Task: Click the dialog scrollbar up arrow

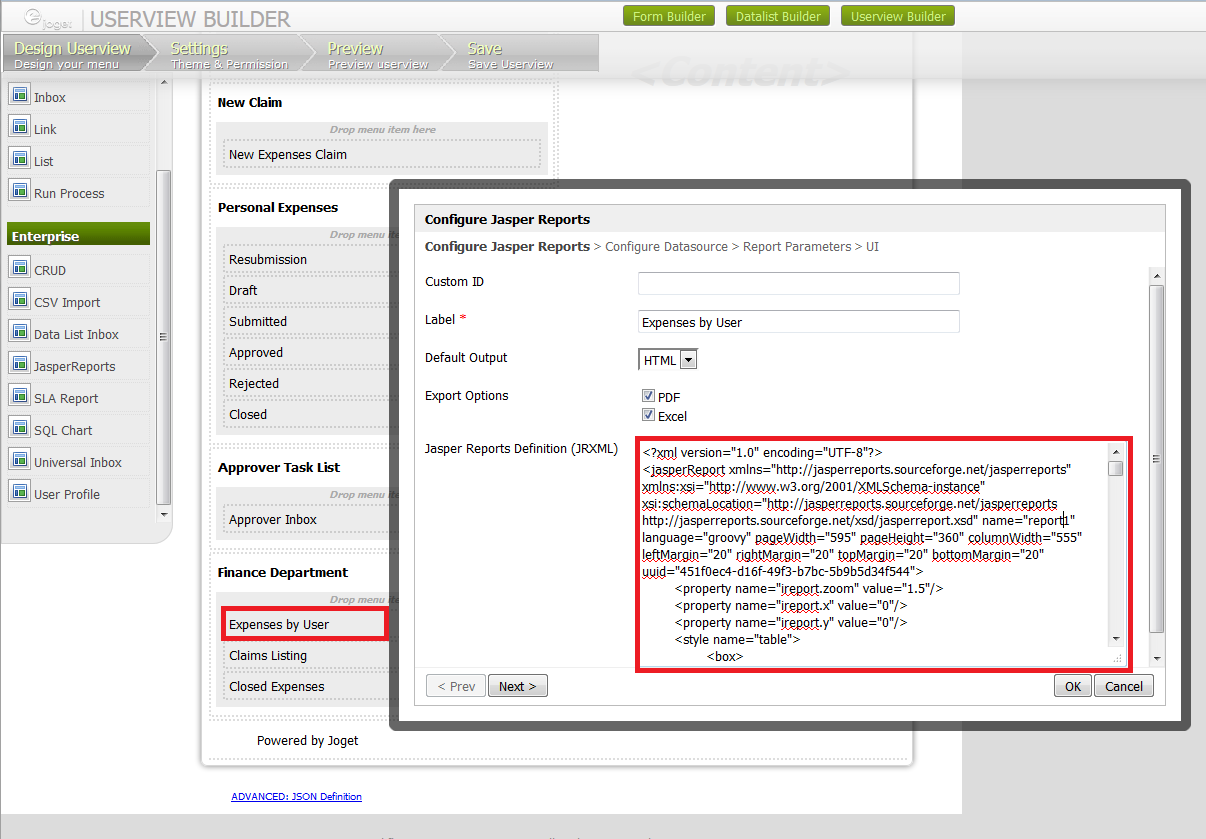Action: pos(1156,277)
